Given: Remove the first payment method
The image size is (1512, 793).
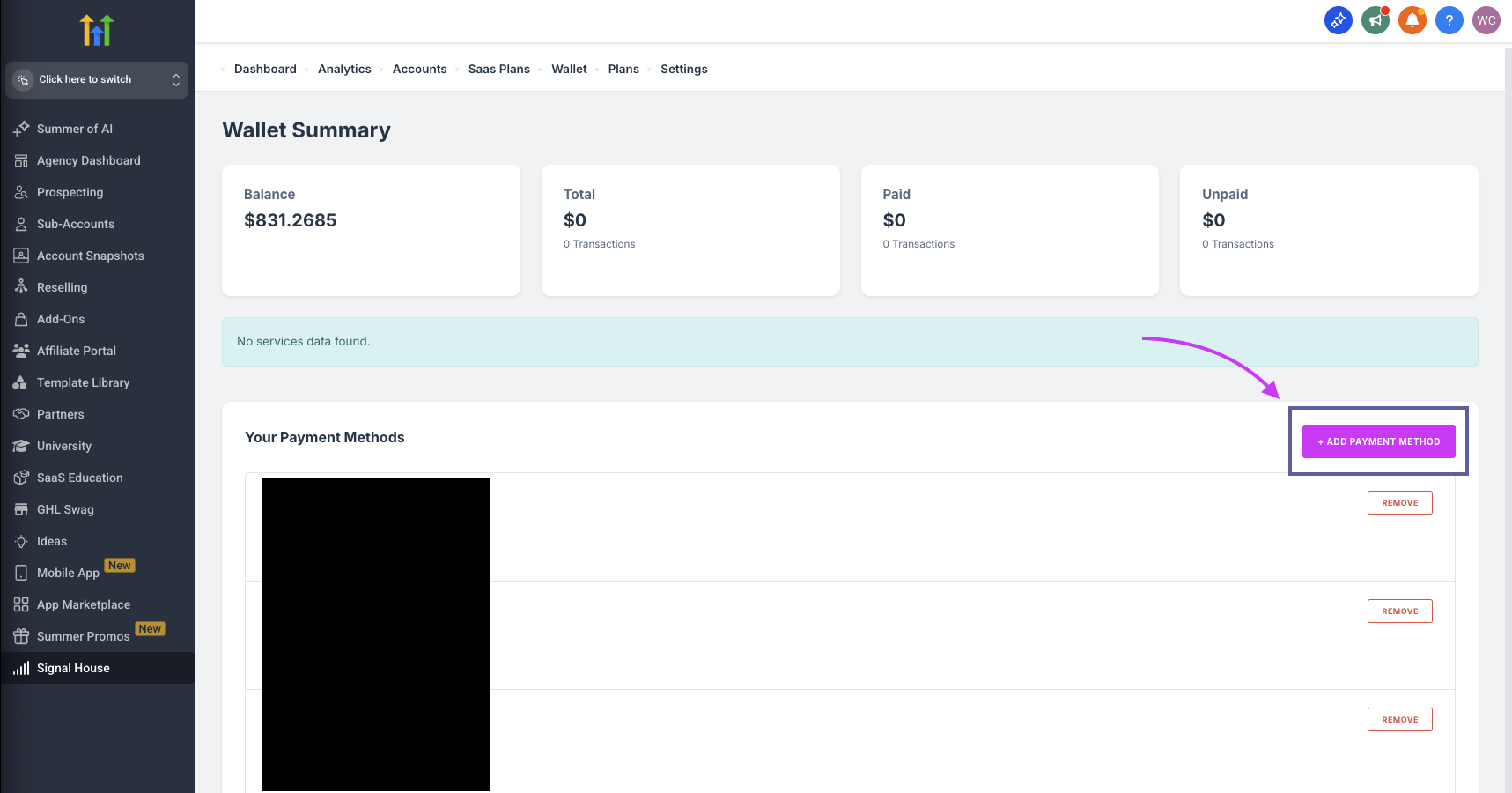Looking at the screenshot, I should pyautogui.click(x=1400, y=502).
